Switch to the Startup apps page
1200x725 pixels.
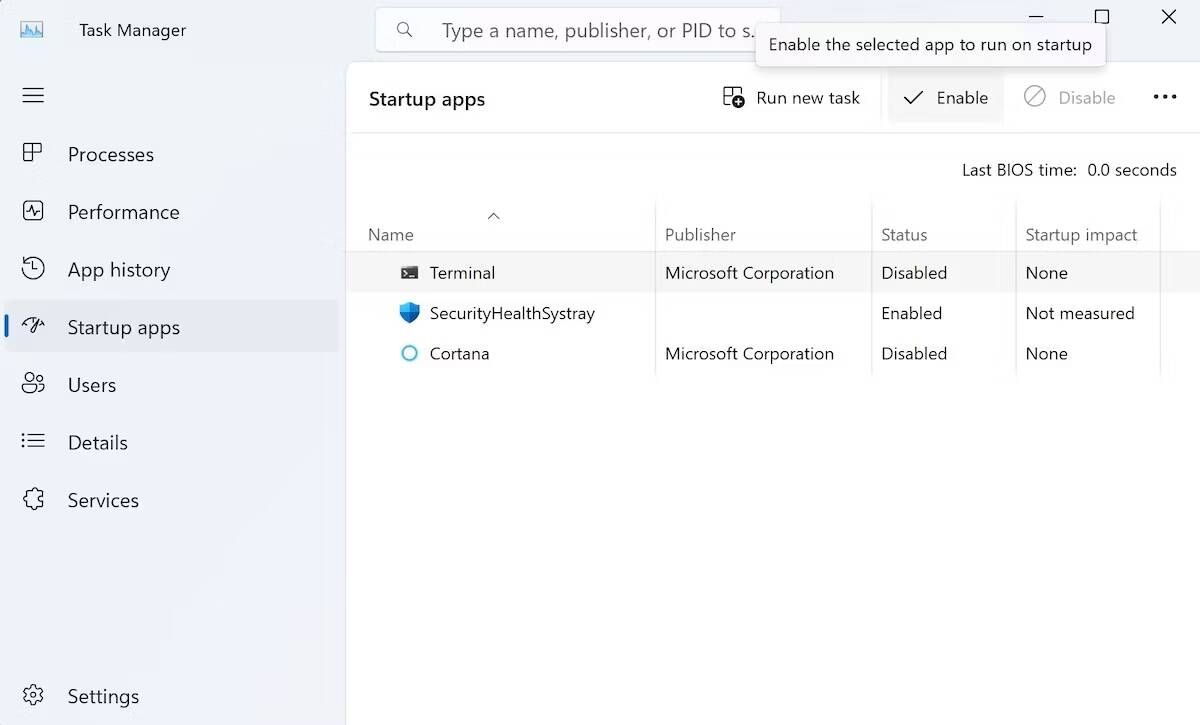click(x=123, y=327)
